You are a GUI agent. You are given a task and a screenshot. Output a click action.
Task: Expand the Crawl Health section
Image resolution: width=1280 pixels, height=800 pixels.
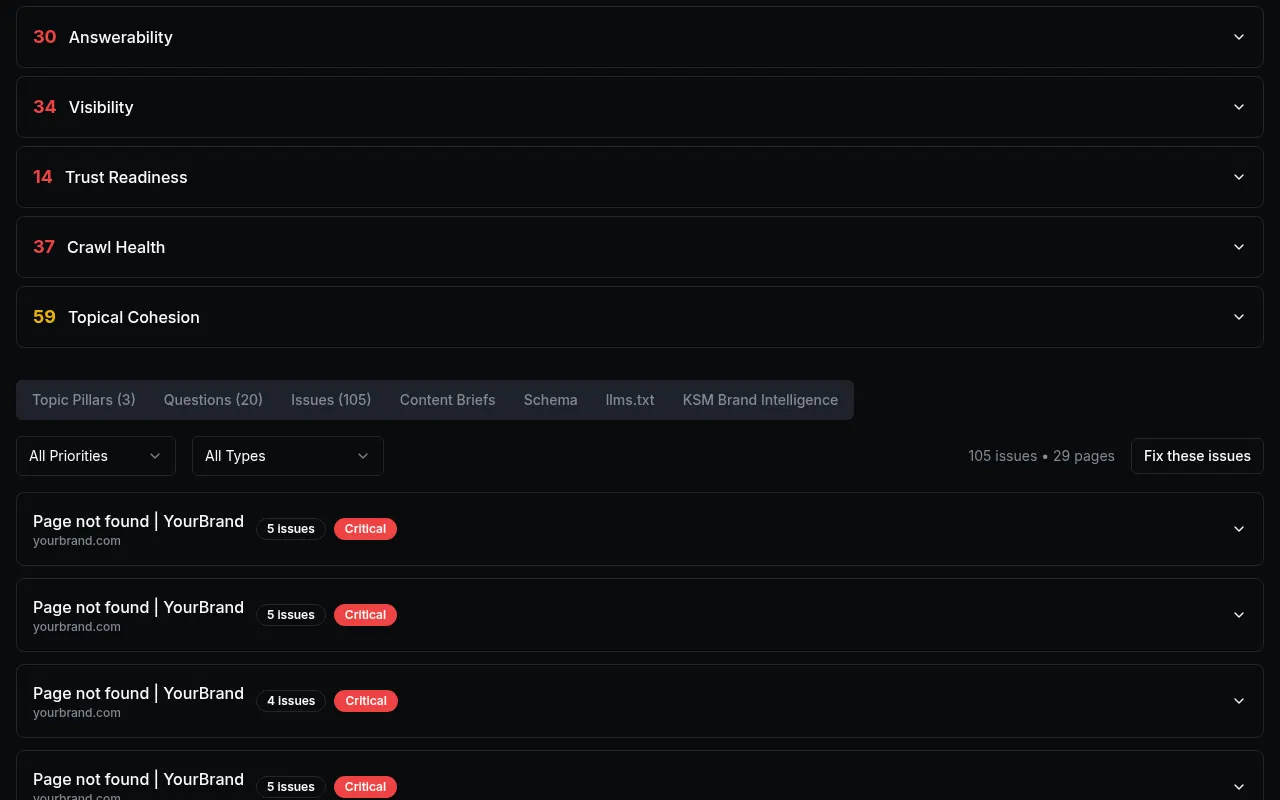click(640, 247)
